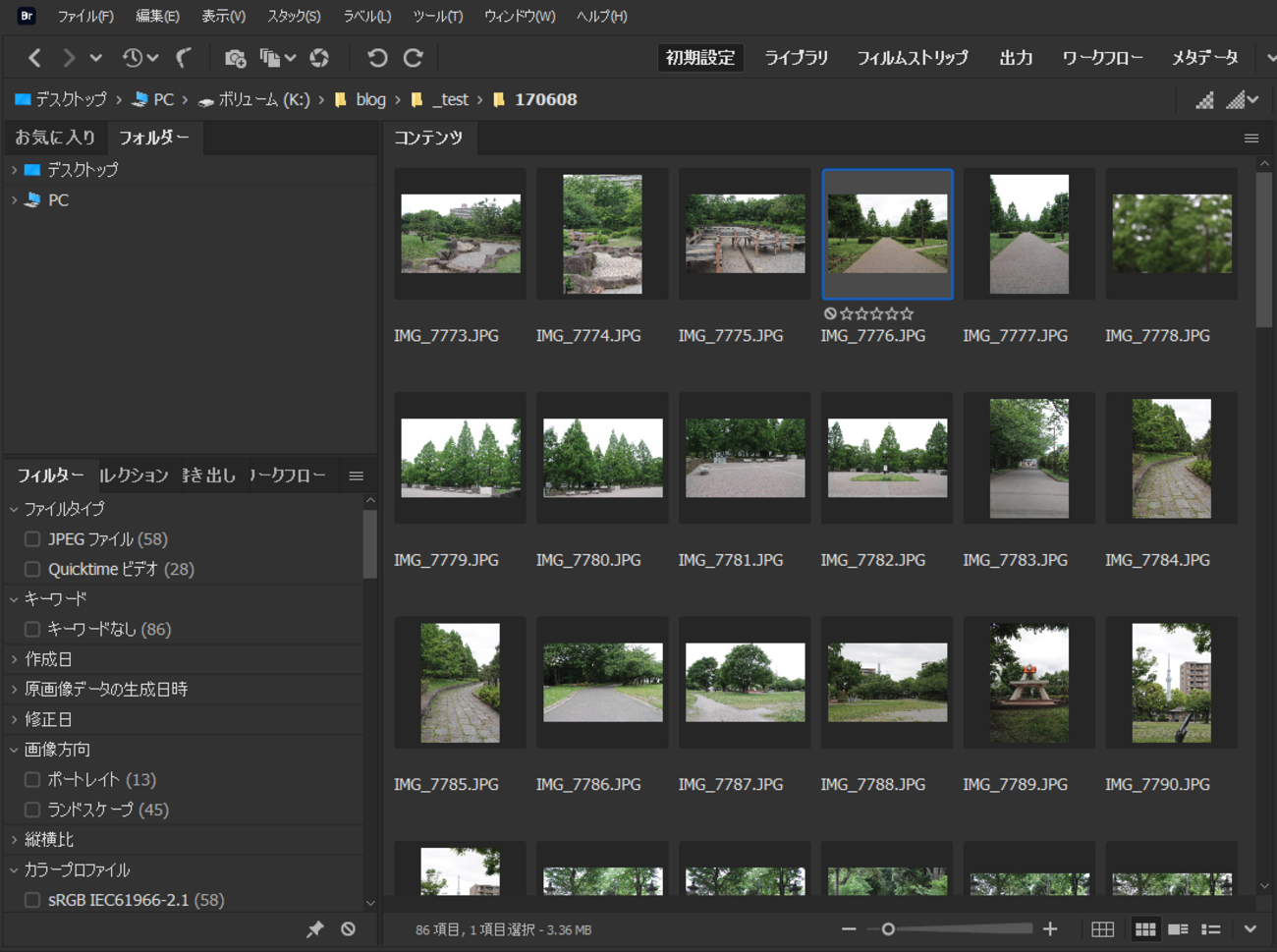Viewport: 1277px width, 952px height.
Task: Expand the 原画像データの生成日時 section
Action: pyautogui.click(x=14, y=690)
